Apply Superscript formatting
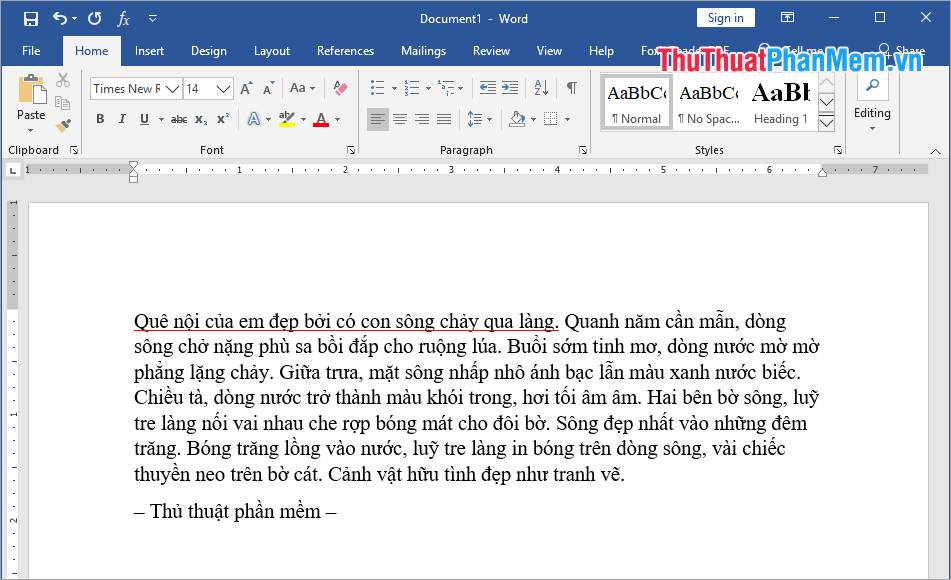 coord(222,119)
